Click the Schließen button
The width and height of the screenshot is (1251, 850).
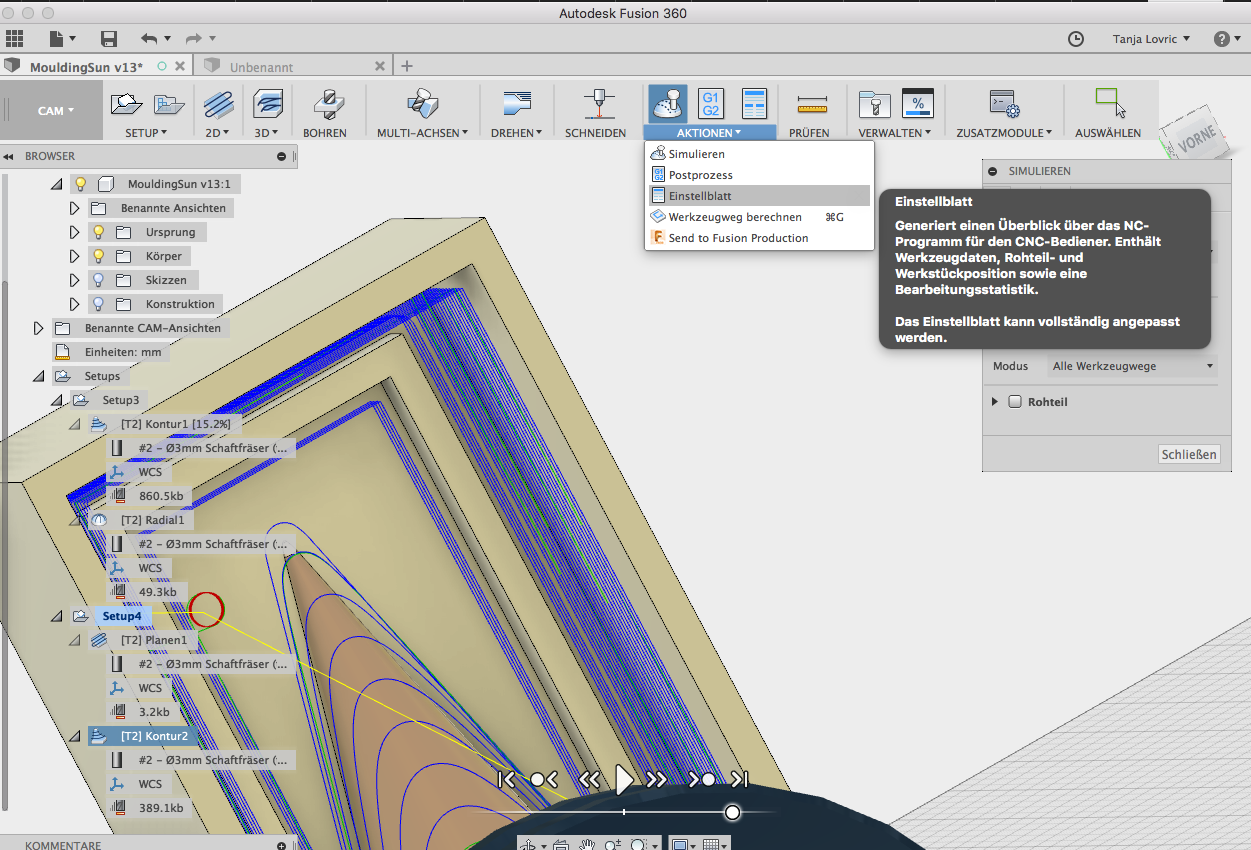click(x=1189, y=454)
